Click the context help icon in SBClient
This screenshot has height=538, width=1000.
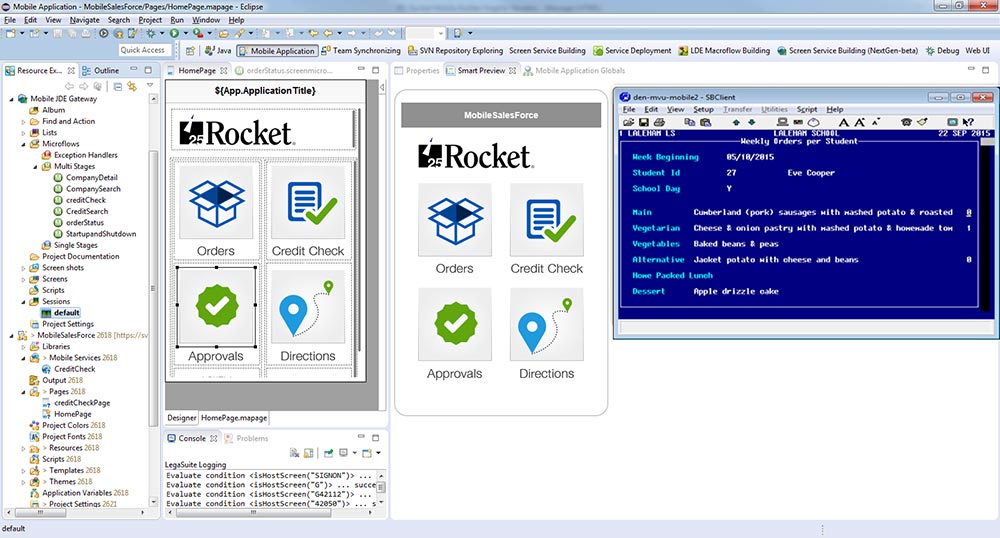pyautogui.click(x=968, y=122)
